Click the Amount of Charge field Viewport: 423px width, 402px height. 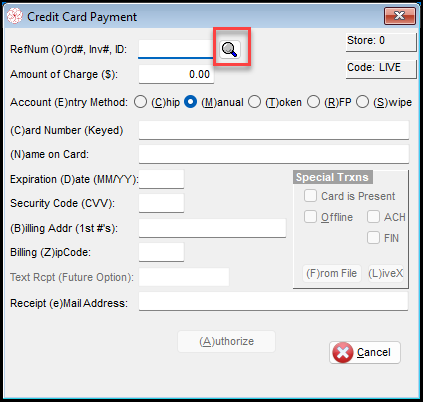tap(176, 74)
